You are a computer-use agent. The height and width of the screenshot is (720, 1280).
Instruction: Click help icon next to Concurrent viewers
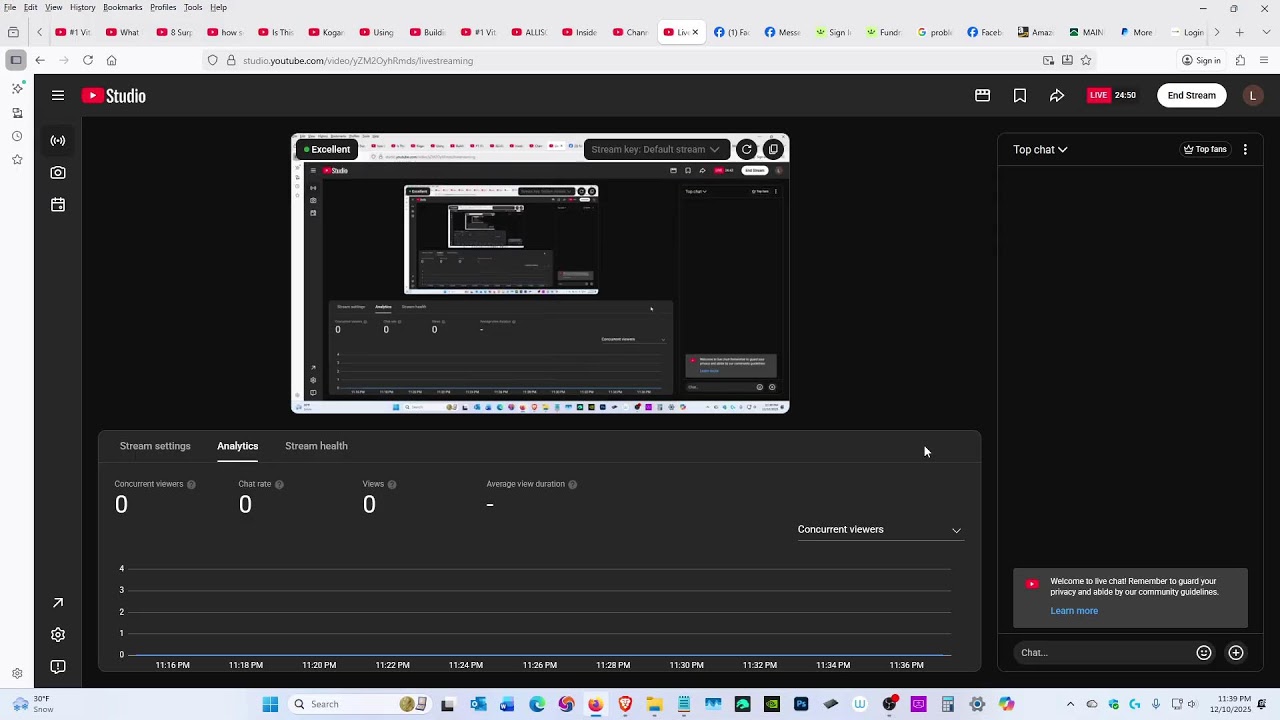pyautogui.click(x=191, y=485)
